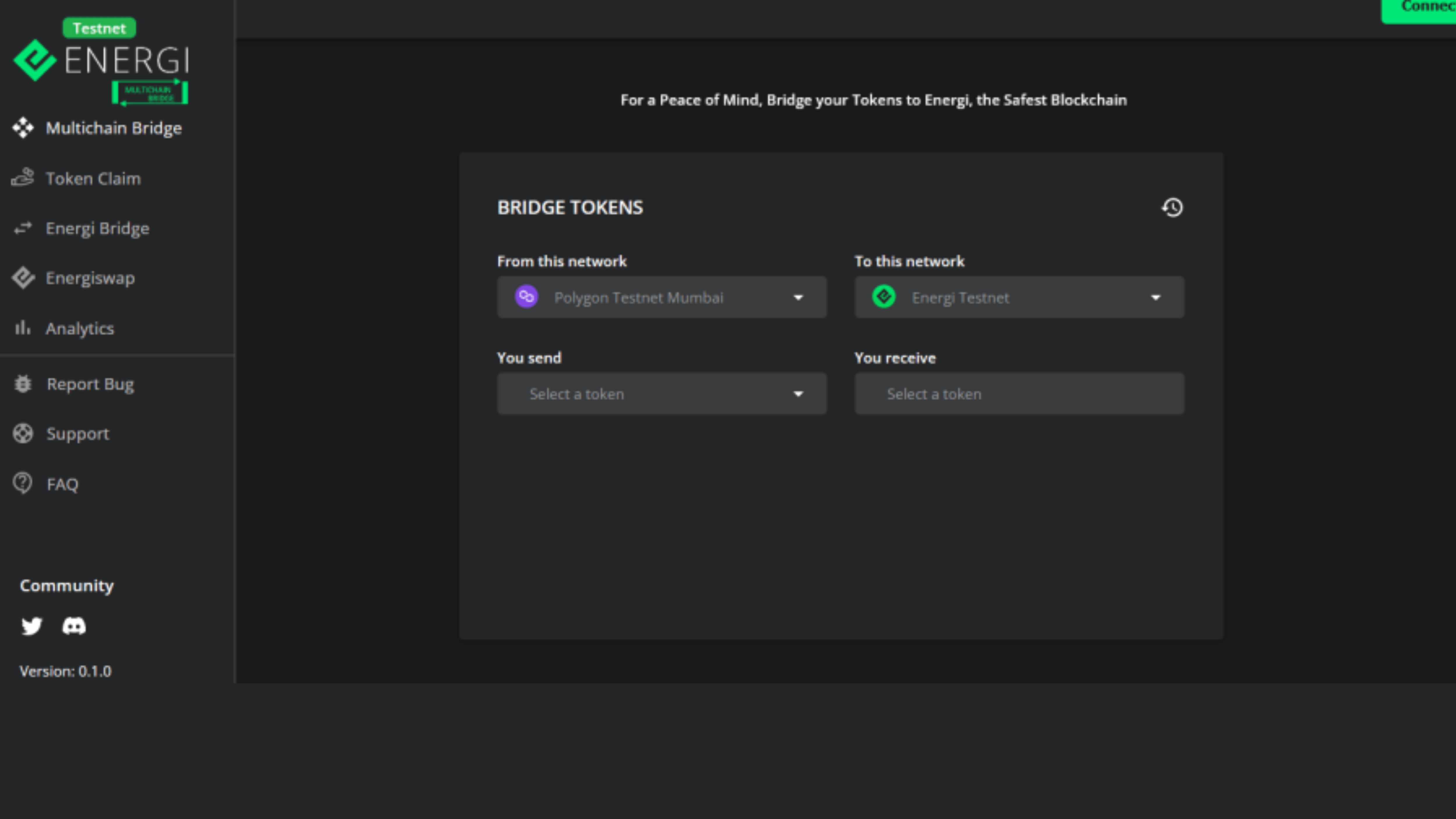Click the You receive token field
This screenshot has width=1456, height=819.
(x=1019, y=394)
